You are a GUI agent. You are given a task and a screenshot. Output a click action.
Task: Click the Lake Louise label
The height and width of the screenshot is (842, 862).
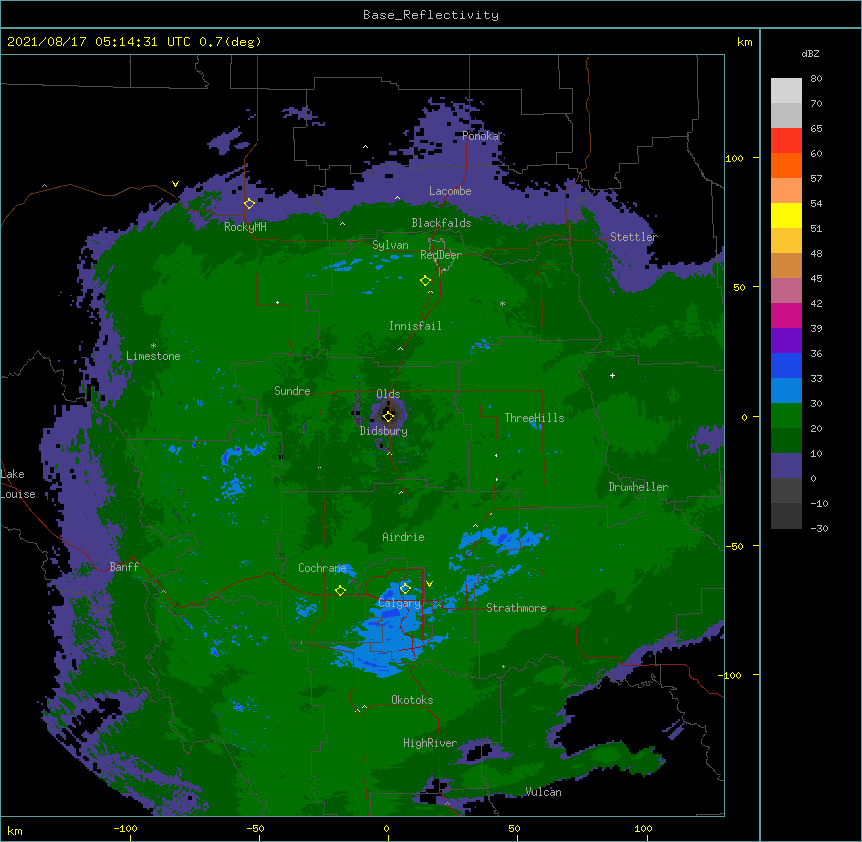18,484
